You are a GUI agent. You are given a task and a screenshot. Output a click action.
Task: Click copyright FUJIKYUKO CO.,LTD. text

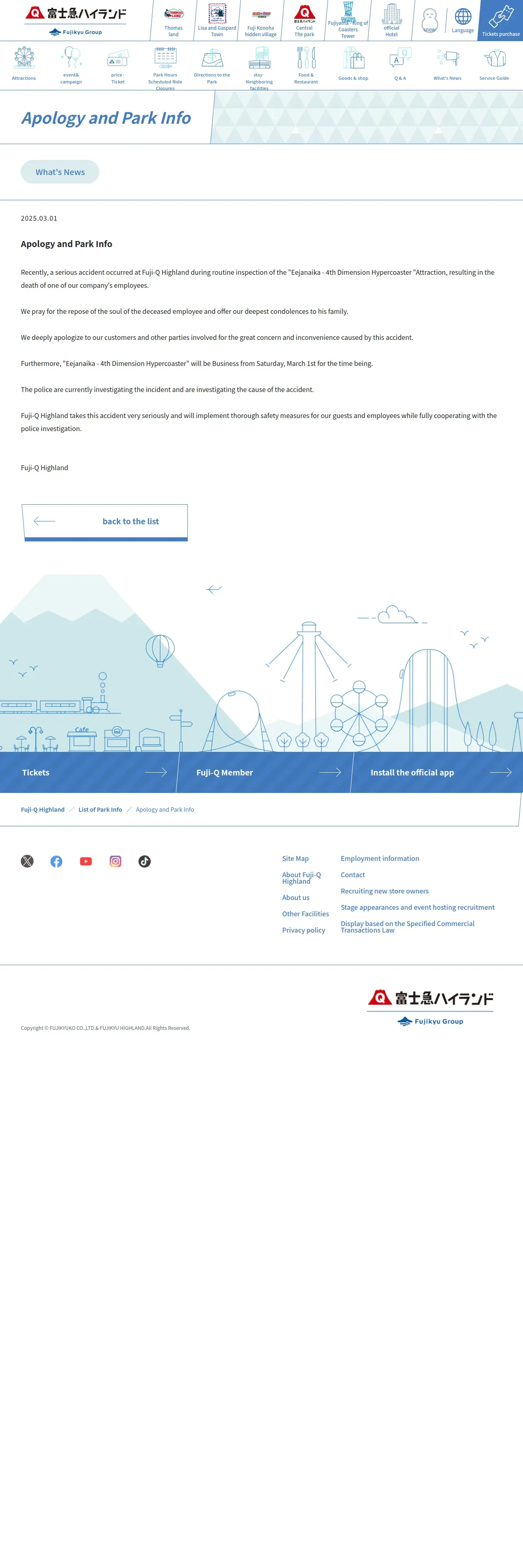105,1028
